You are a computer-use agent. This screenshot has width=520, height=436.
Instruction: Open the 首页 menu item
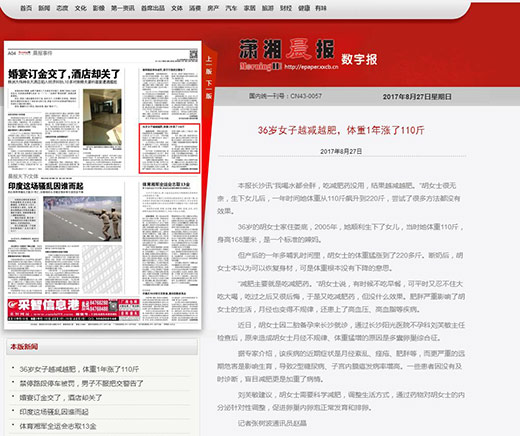click(26, 8)
